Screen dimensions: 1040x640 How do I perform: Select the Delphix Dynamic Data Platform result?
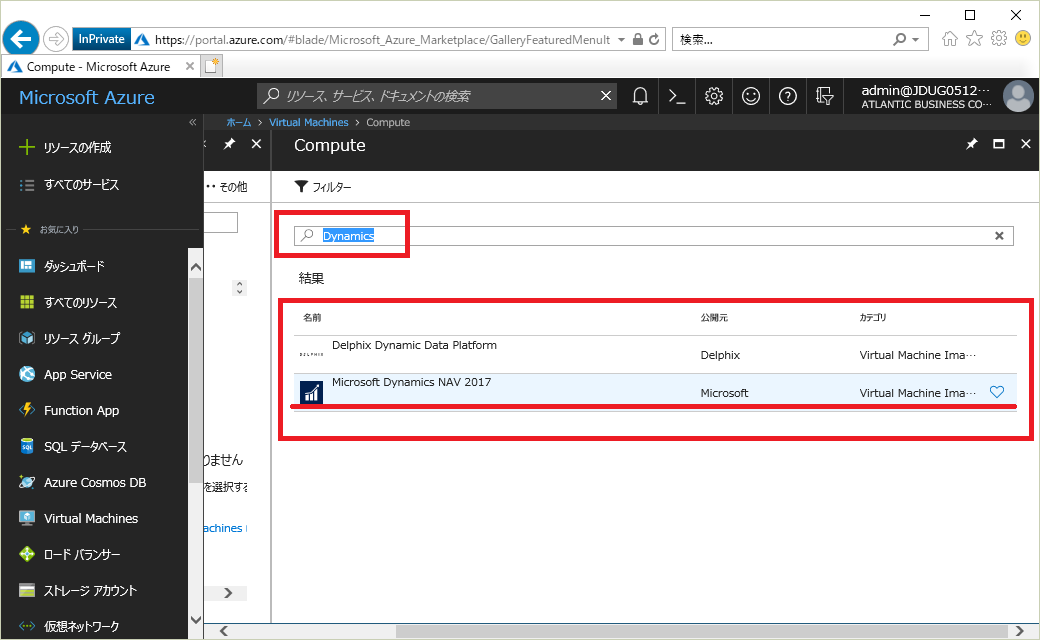(655, 355)
